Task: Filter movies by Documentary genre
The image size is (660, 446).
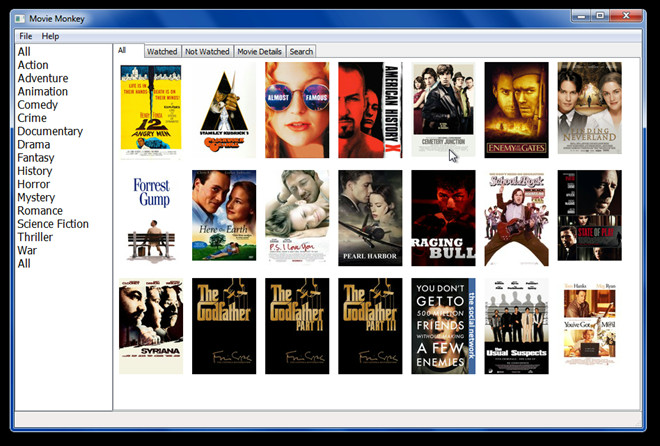Action: tap(50, 131)
